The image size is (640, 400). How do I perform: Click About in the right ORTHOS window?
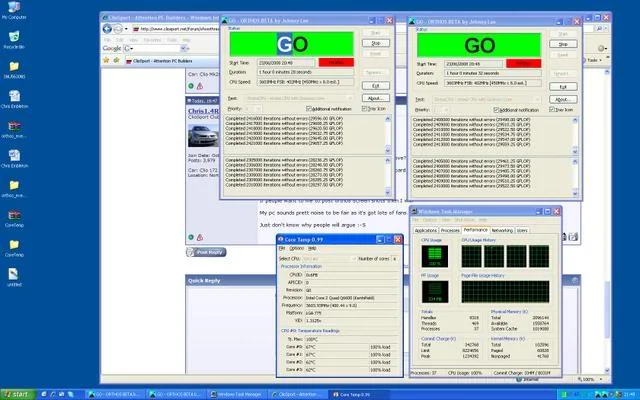point(563,100)
